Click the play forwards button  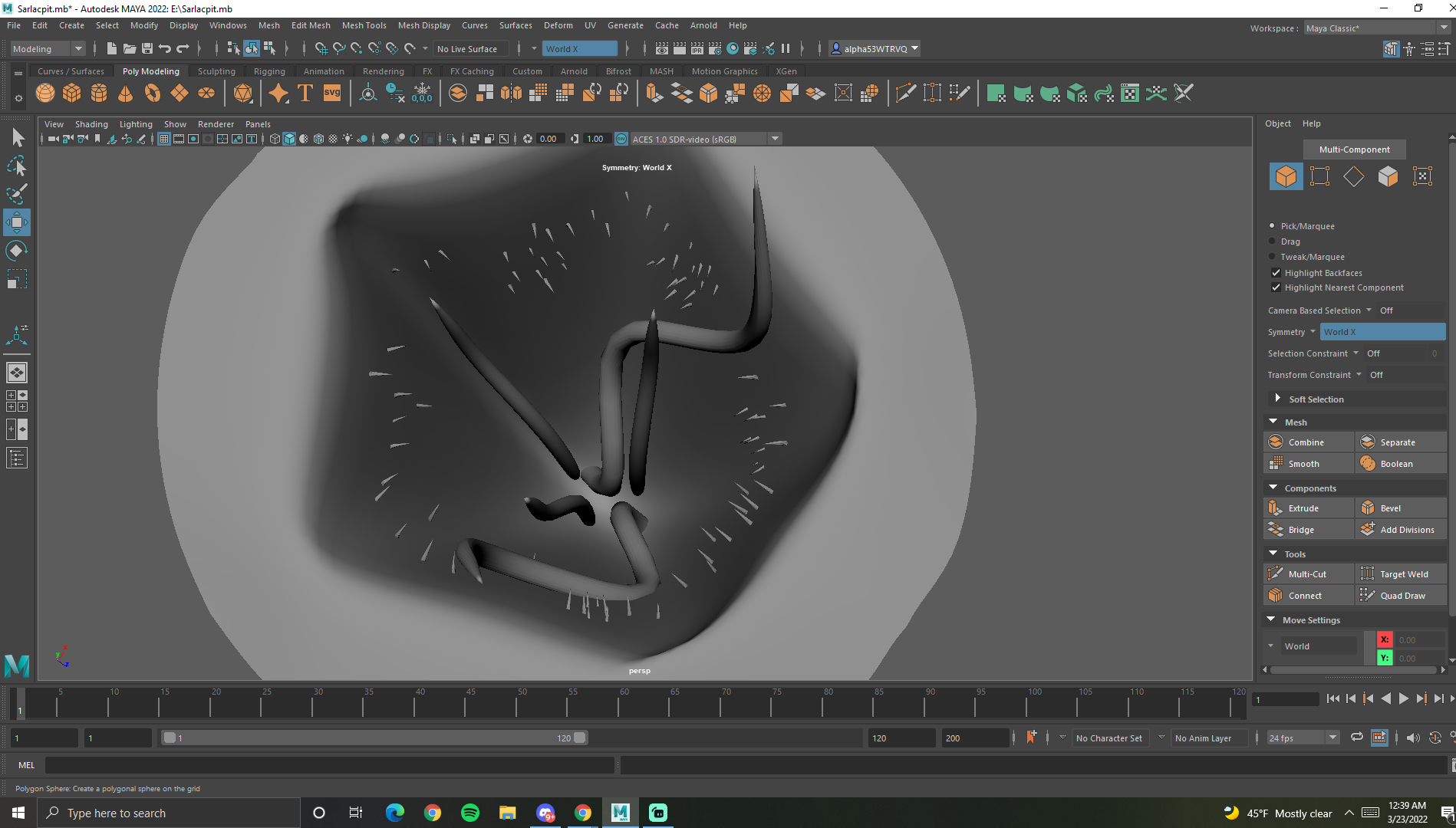(x=1403, y=698)
